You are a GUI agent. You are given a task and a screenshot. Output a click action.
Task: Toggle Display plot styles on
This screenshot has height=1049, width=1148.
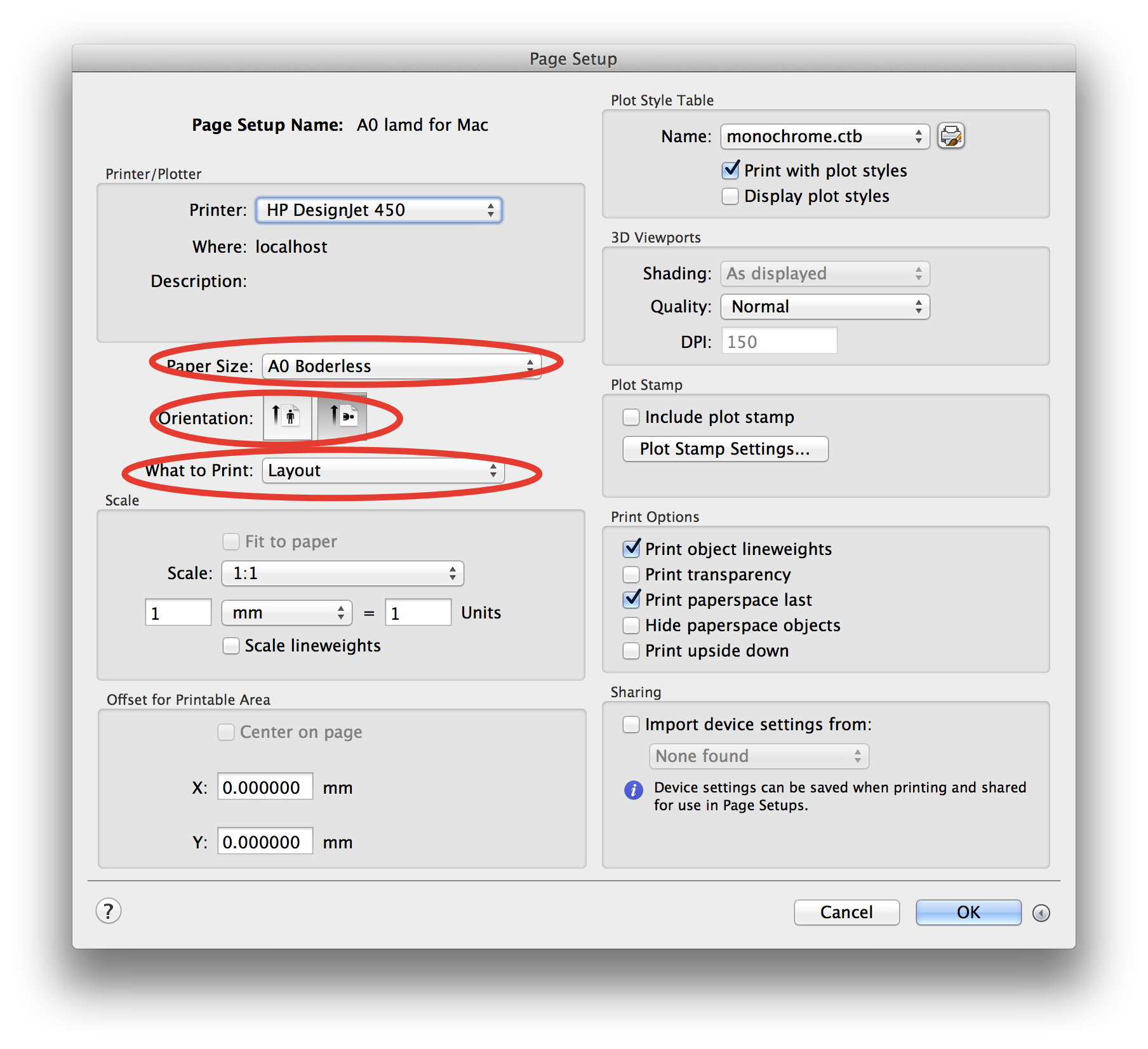coord(730,196)
